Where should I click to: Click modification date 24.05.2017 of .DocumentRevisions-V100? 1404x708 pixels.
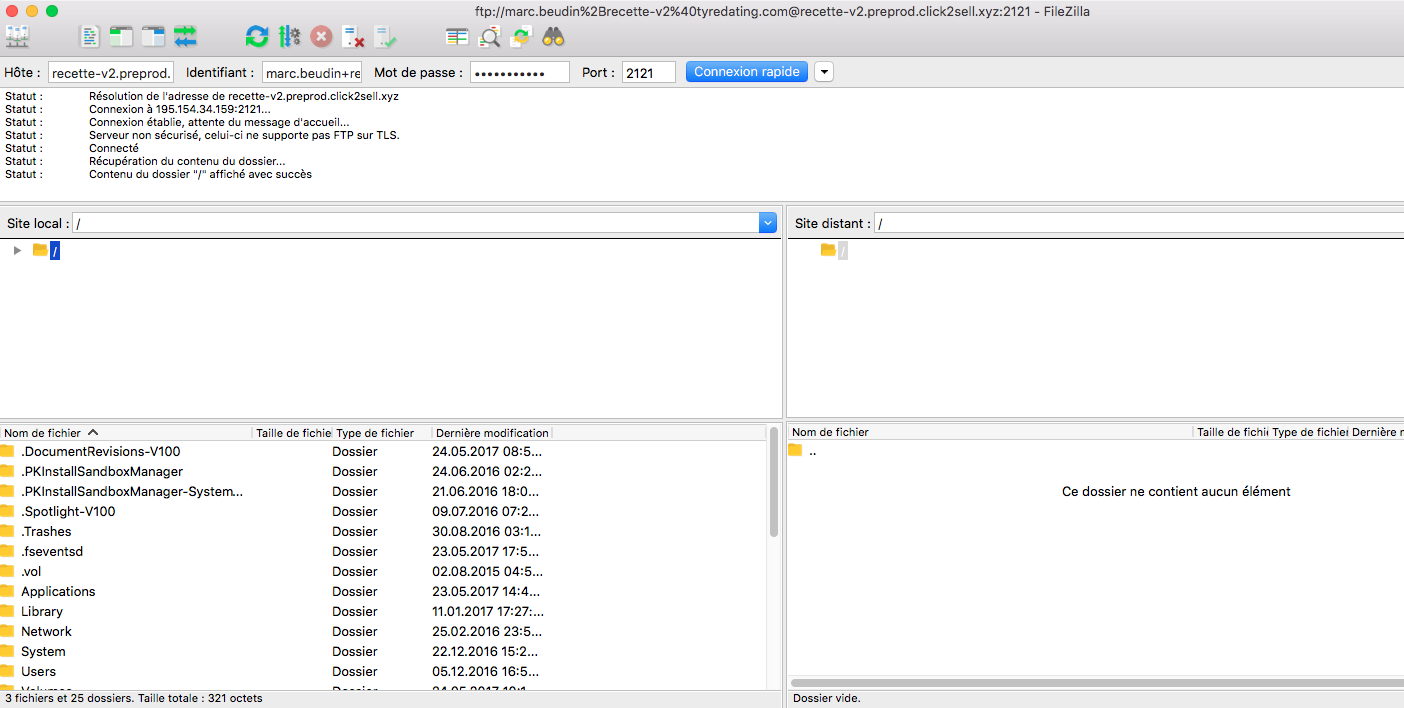pyautogui.click(x=487, y=451)
